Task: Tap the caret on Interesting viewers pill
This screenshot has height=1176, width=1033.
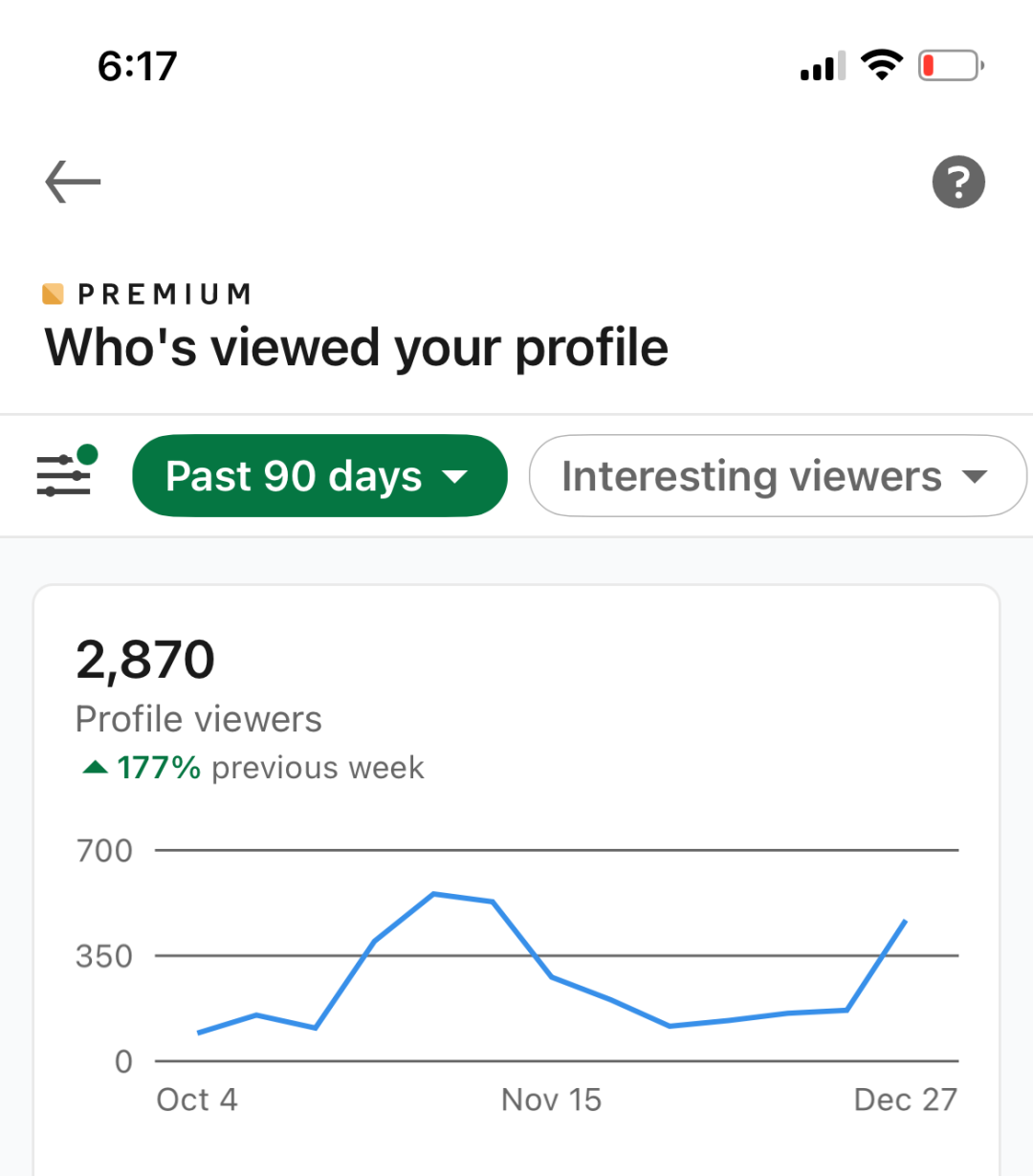Action: click(975, 476)
